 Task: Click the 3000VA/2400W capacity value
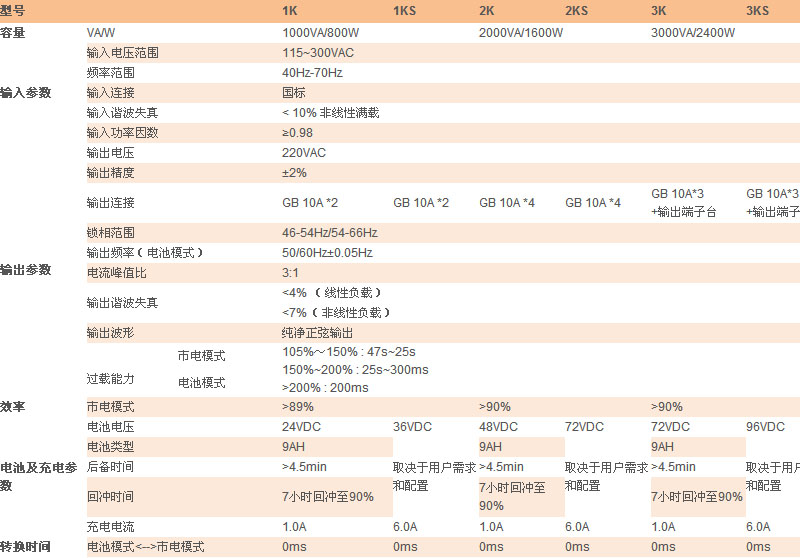click(x=693, y=32)
